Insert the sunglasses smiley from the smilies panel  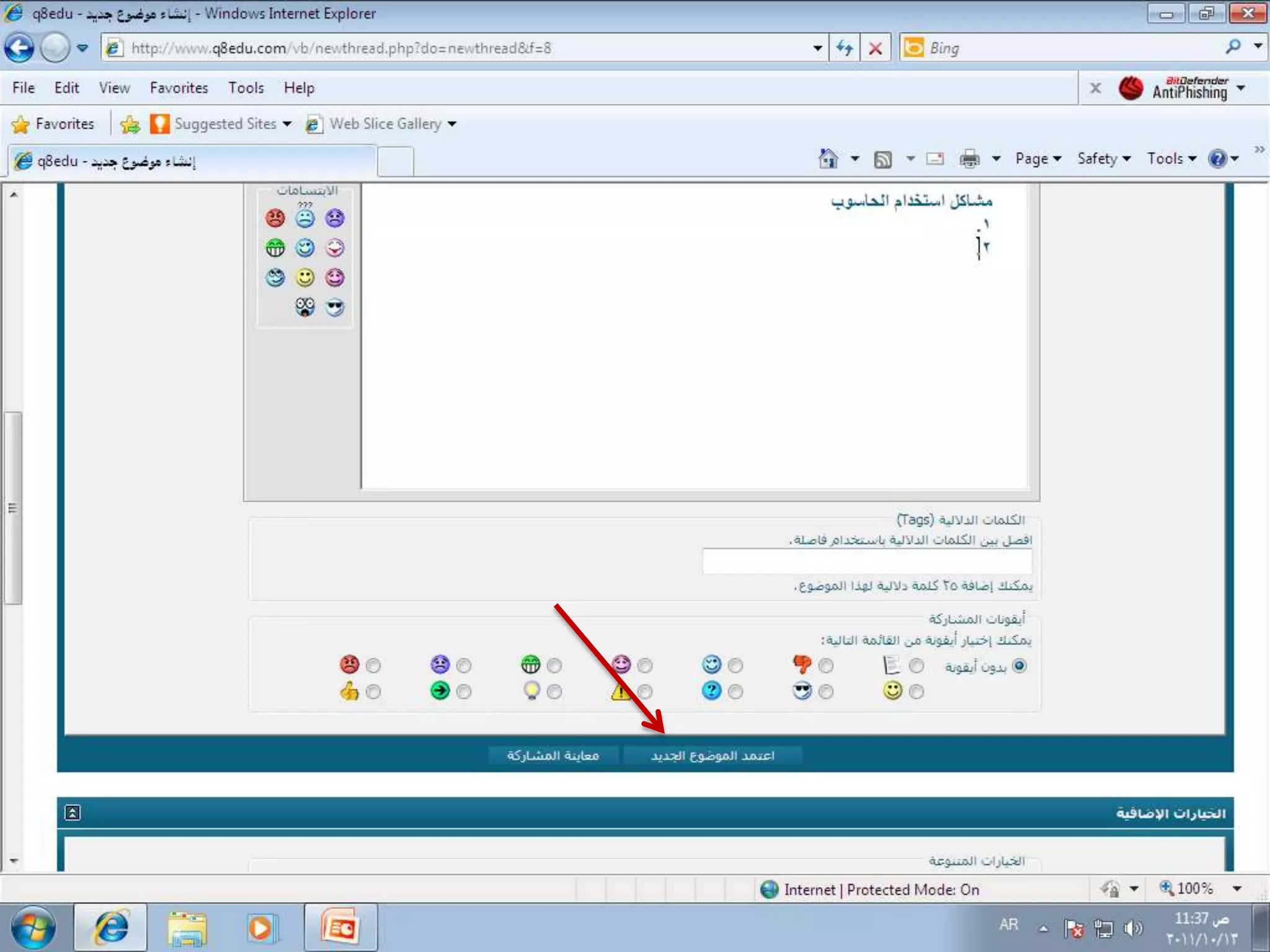click(335, 307)
